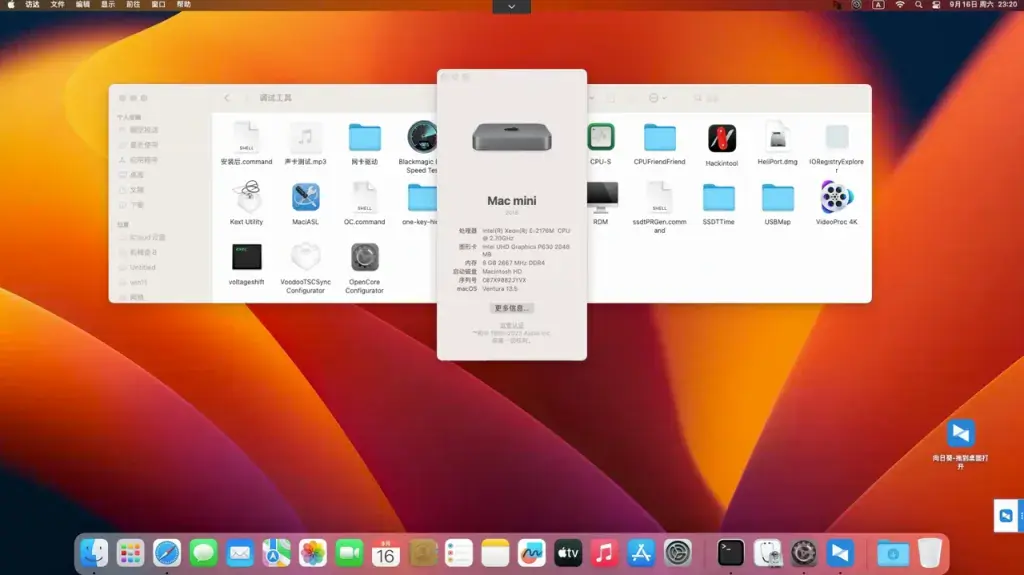Open the Trash in the Dock
The image size is (1024, 575).
pyautogui.click(x=929, y=553)
